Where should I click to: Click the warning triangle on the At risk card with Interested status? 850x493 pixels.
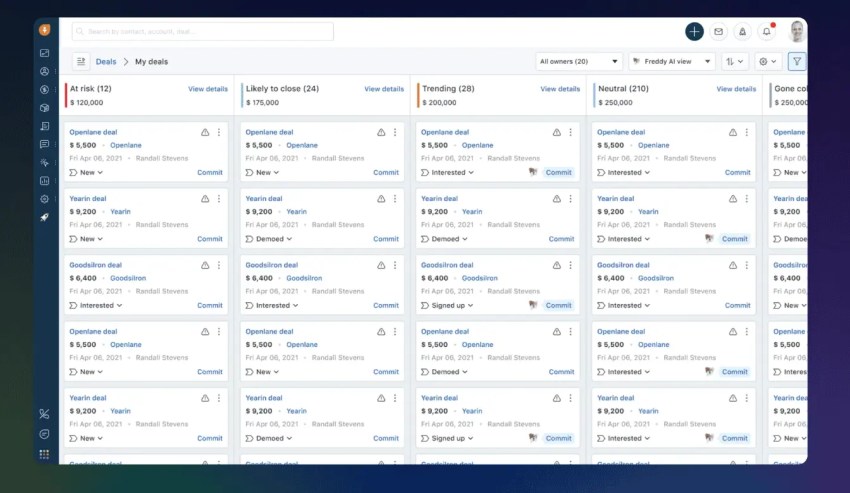[x=205, y=265]
